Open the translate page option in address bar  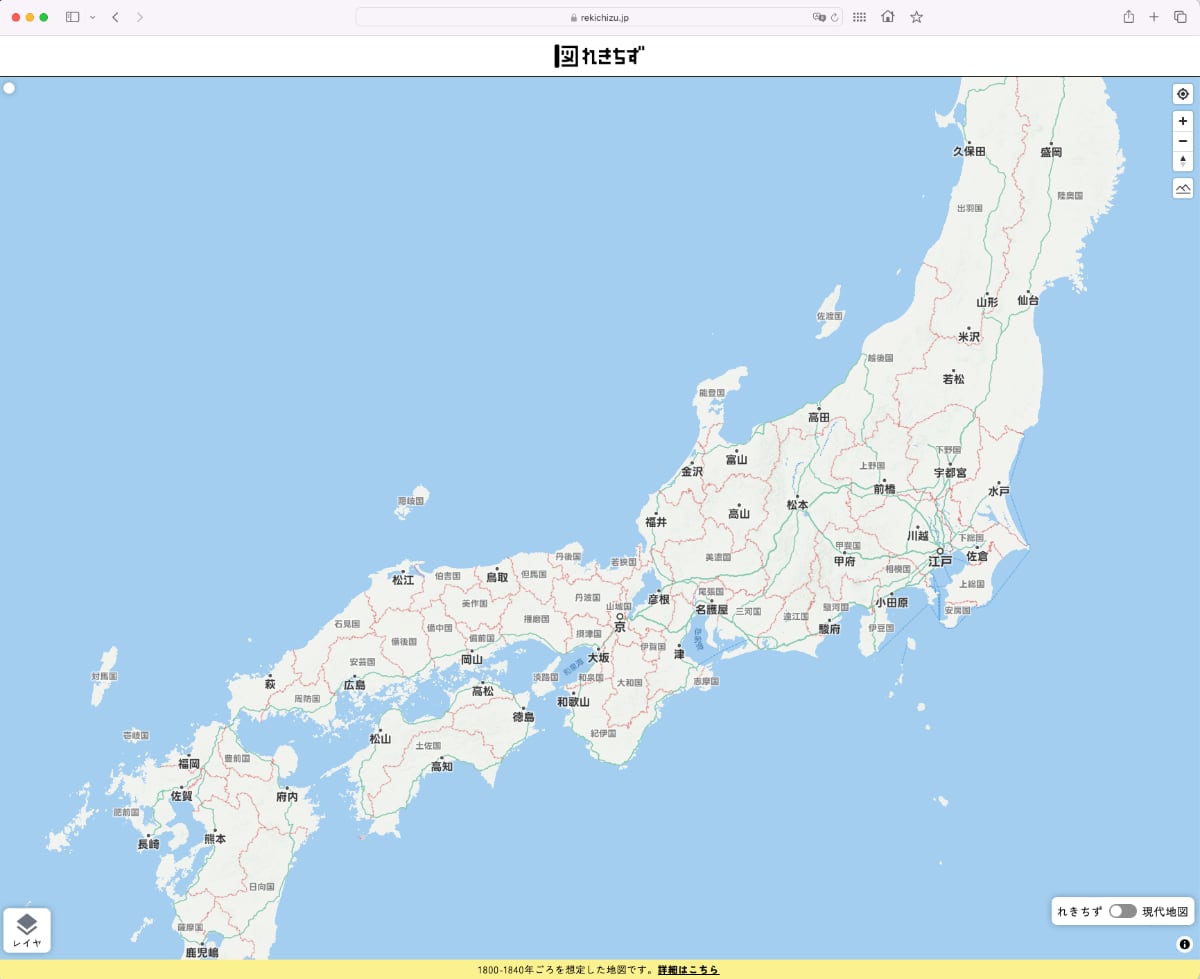[x=819, y=17]
